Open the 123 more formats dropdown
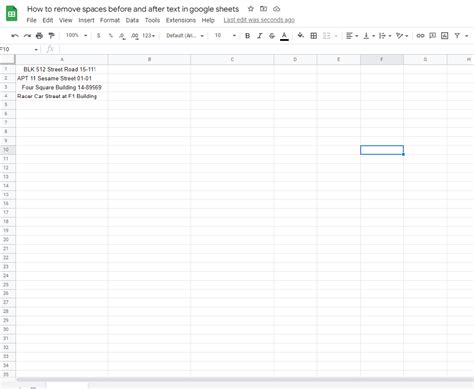Viewport: 474px width, 389px height. 149,35
